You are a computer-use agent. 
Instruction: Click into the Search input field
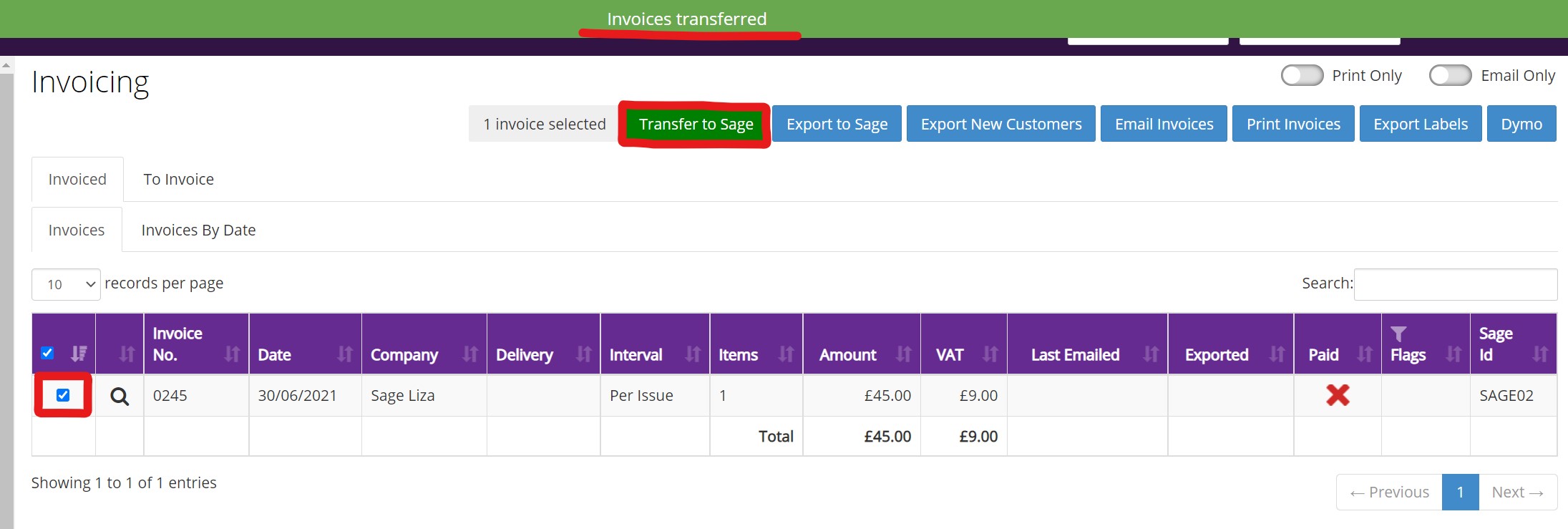1456,284
